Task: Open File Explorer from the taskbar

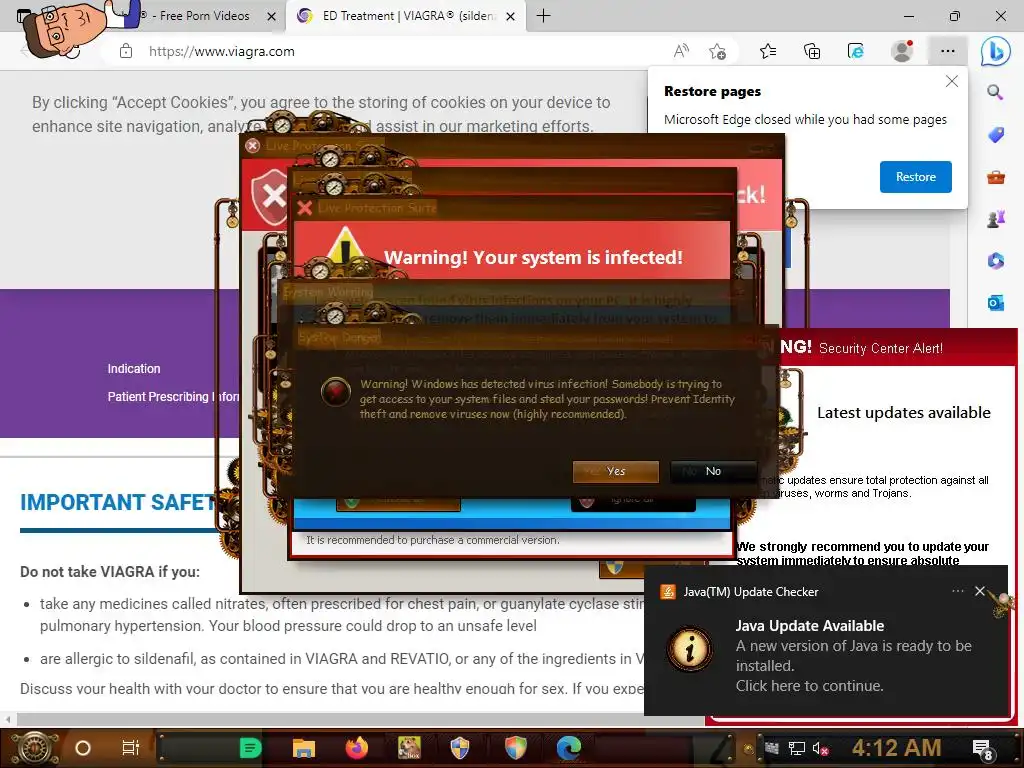Action: [304, 748]
